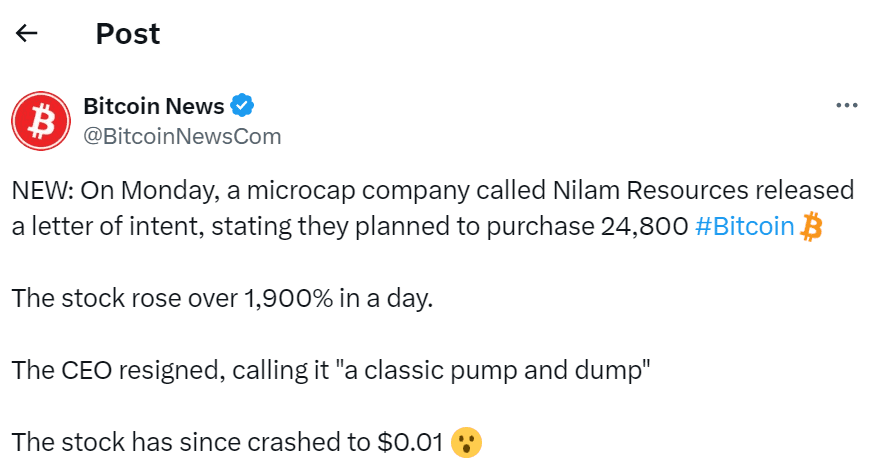This screenshot has height=474, width=883.
Task: Open the @BitcoinNewsCom handle link
Action: [182, 135]
